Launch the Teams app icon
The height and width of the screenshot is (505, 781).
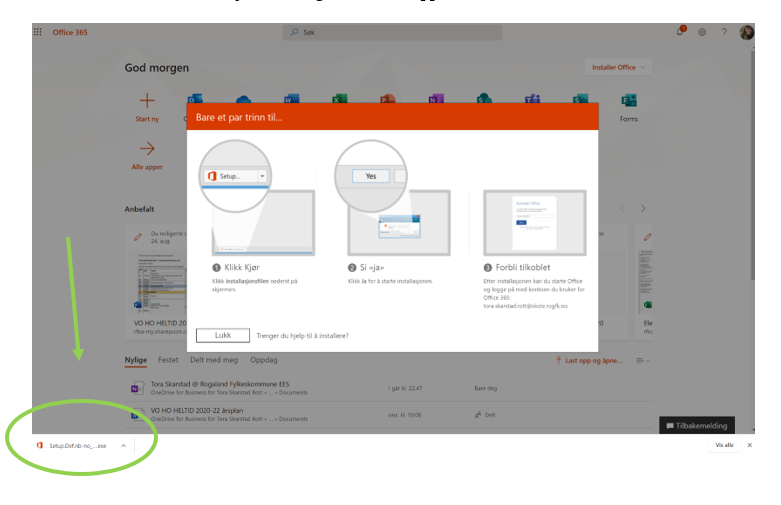tap(532, 99)
